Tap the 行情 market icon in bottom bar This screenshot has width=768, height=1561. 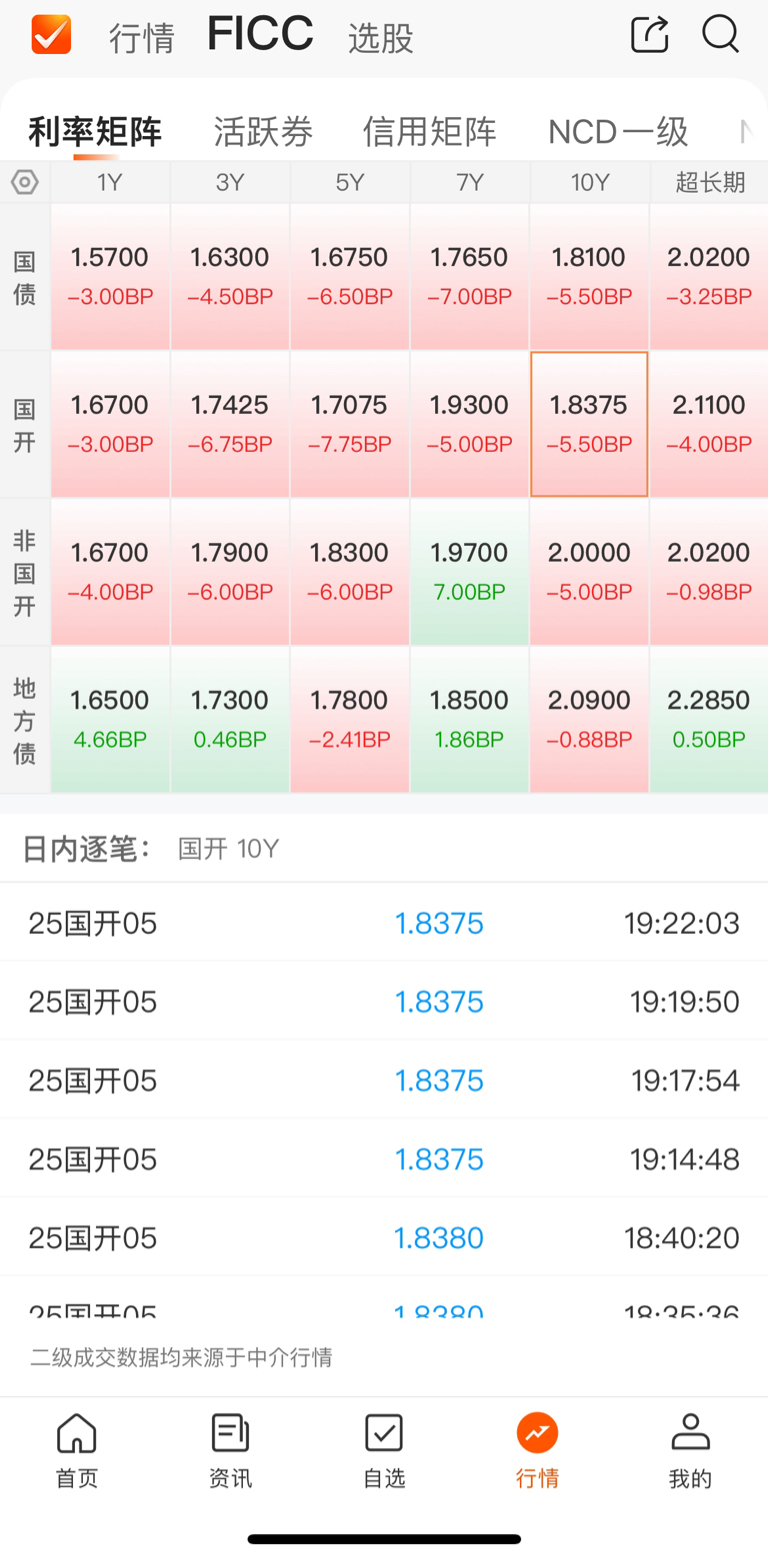pos(537,1451)
